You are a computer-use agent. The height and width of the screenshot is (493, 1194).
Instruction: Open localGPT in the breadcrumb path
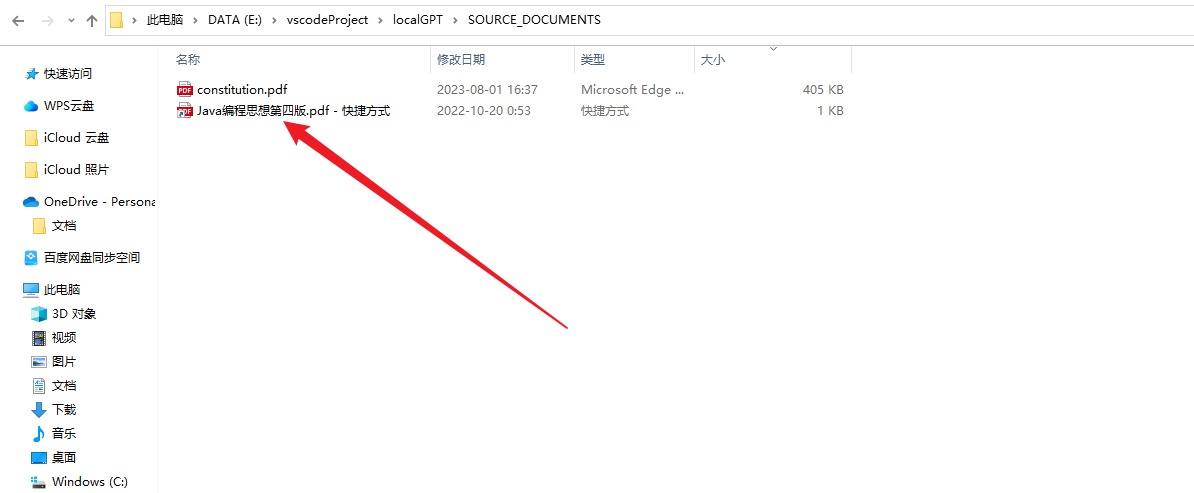pyautogui.click(x=417, y=21)
